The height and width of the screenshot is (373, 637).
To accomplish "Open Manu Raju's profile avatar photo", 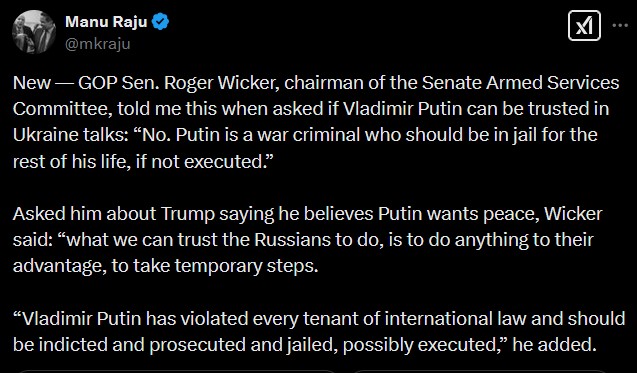I will [x=34, y=32].
